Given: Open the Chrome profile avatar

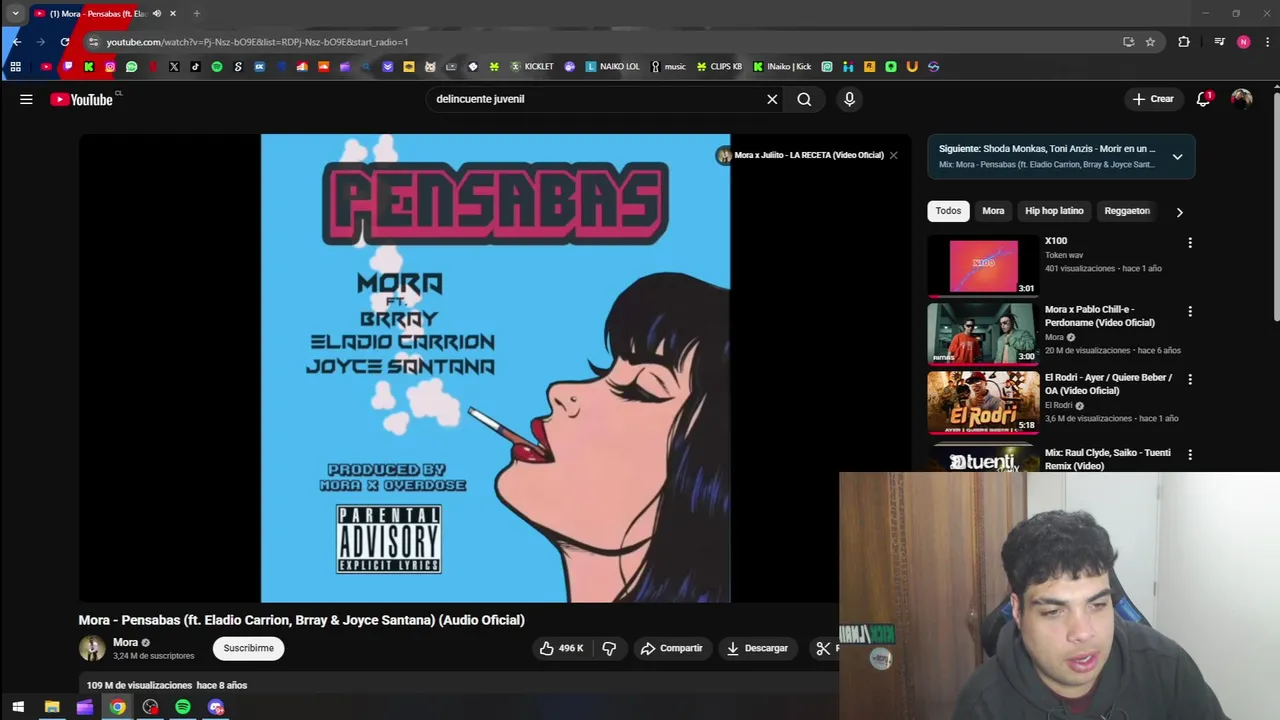Looking at the screenshot, I should pyautogui.click(x=1243, y=42).
